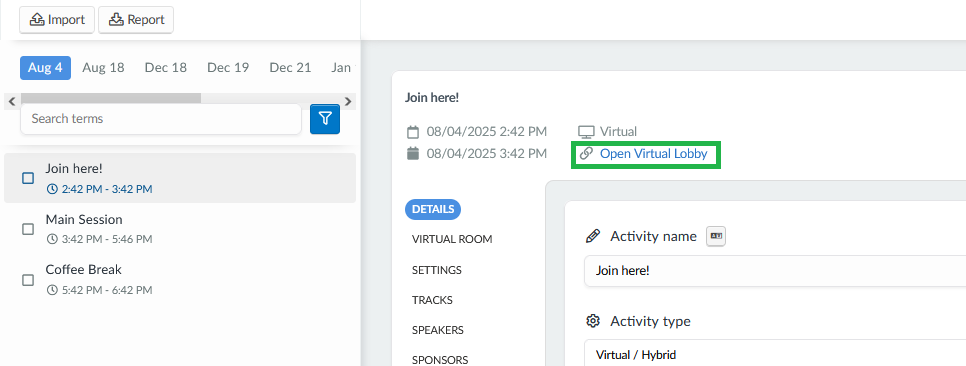Viewport: 966px width, 366px height.
Task: Tick the Coffee Break checkbox
Action: (x=28, y=280)
